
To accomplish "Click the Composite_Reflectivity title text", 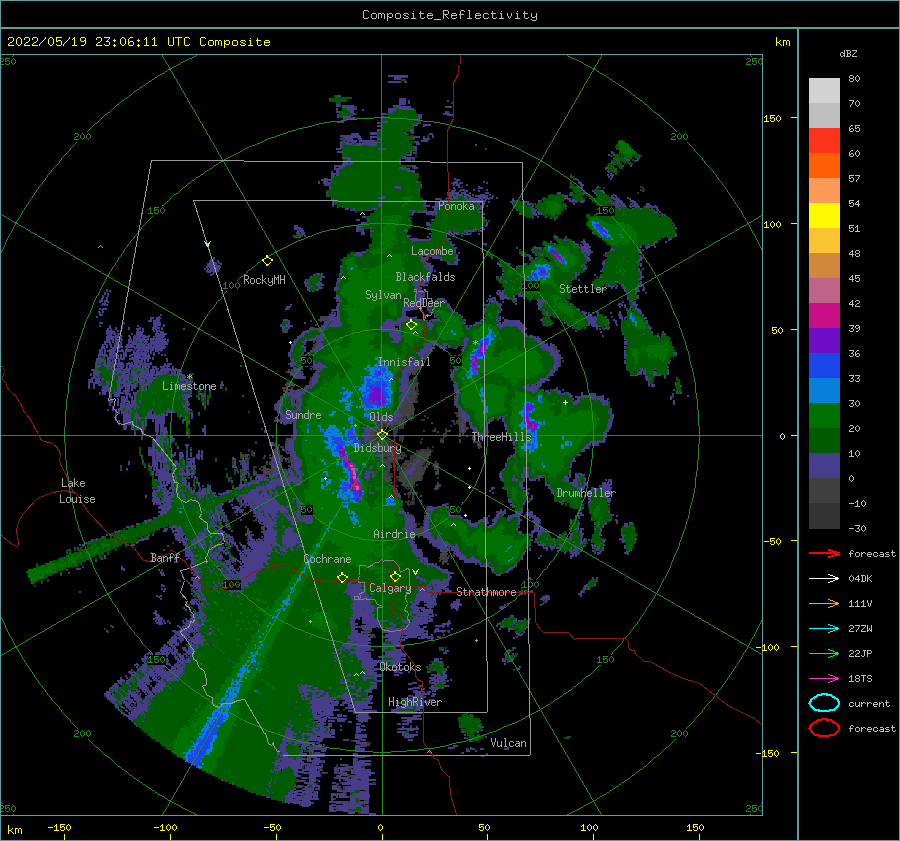I will (x=450, y=15).
